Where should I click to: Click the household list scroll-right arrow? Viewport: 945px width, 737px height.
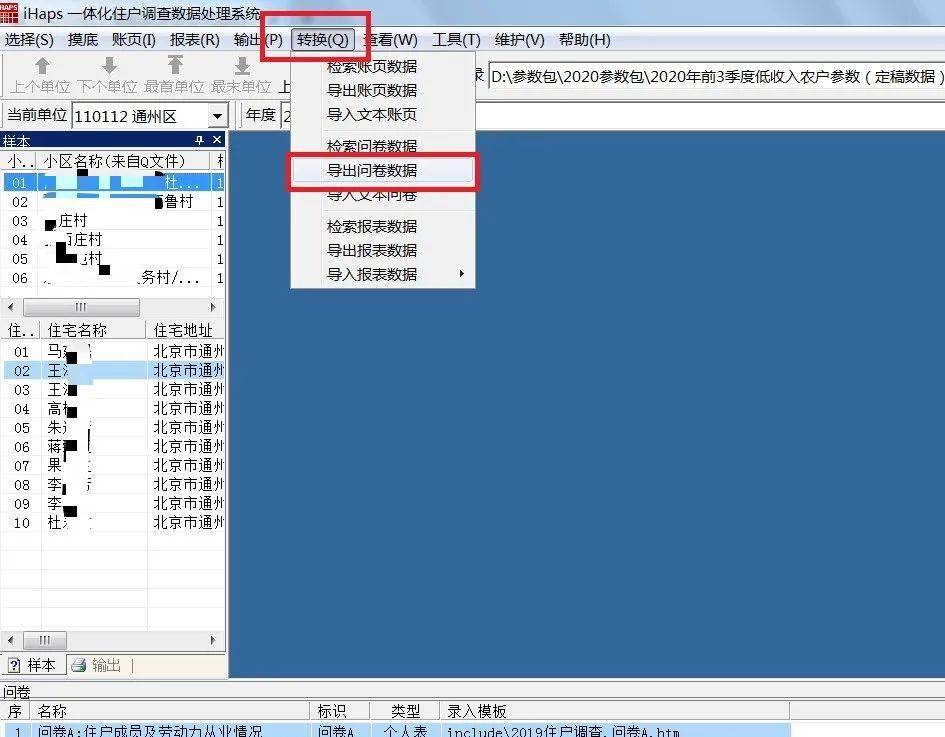[x=213, y=639]
